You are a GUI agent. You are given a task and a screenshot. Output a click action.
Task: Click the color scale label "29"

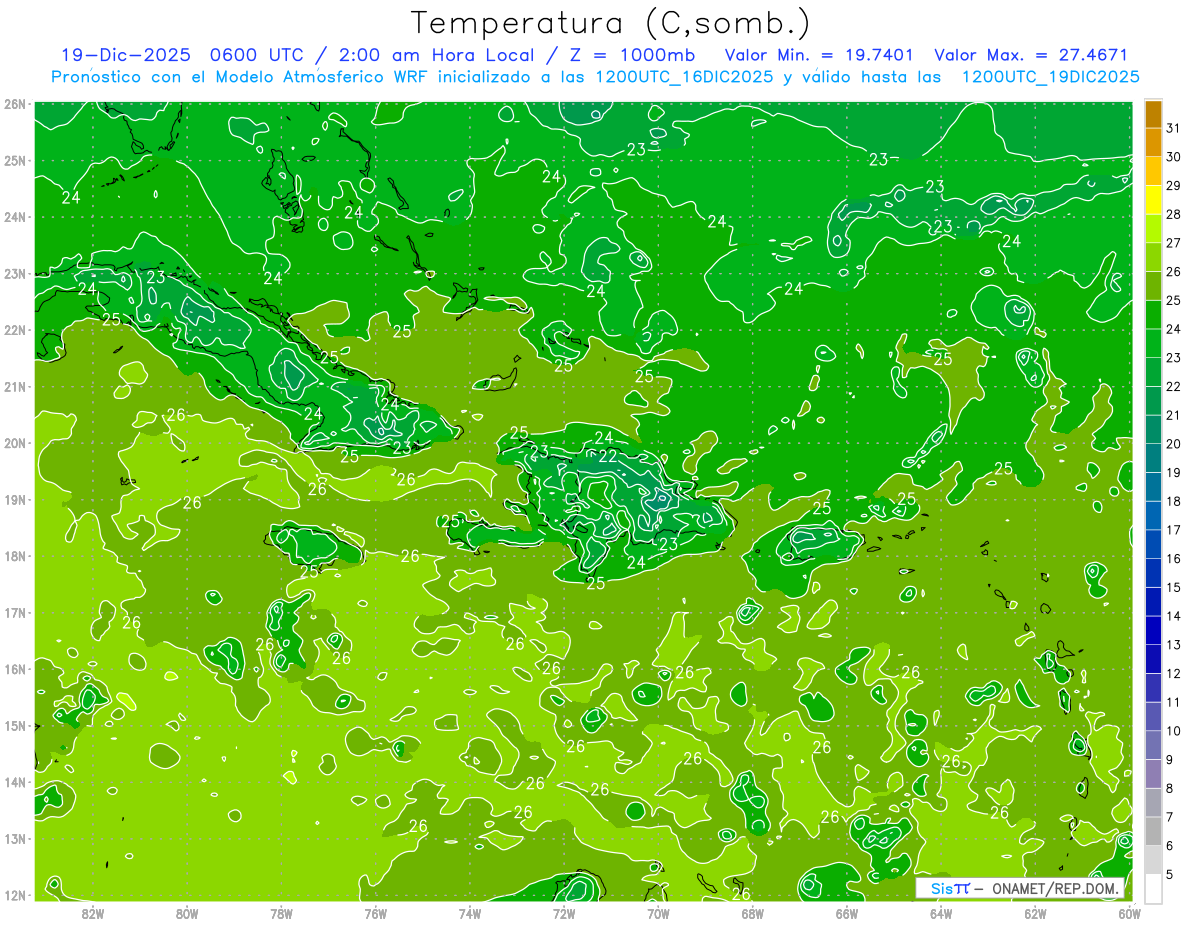coord(1174,186)
